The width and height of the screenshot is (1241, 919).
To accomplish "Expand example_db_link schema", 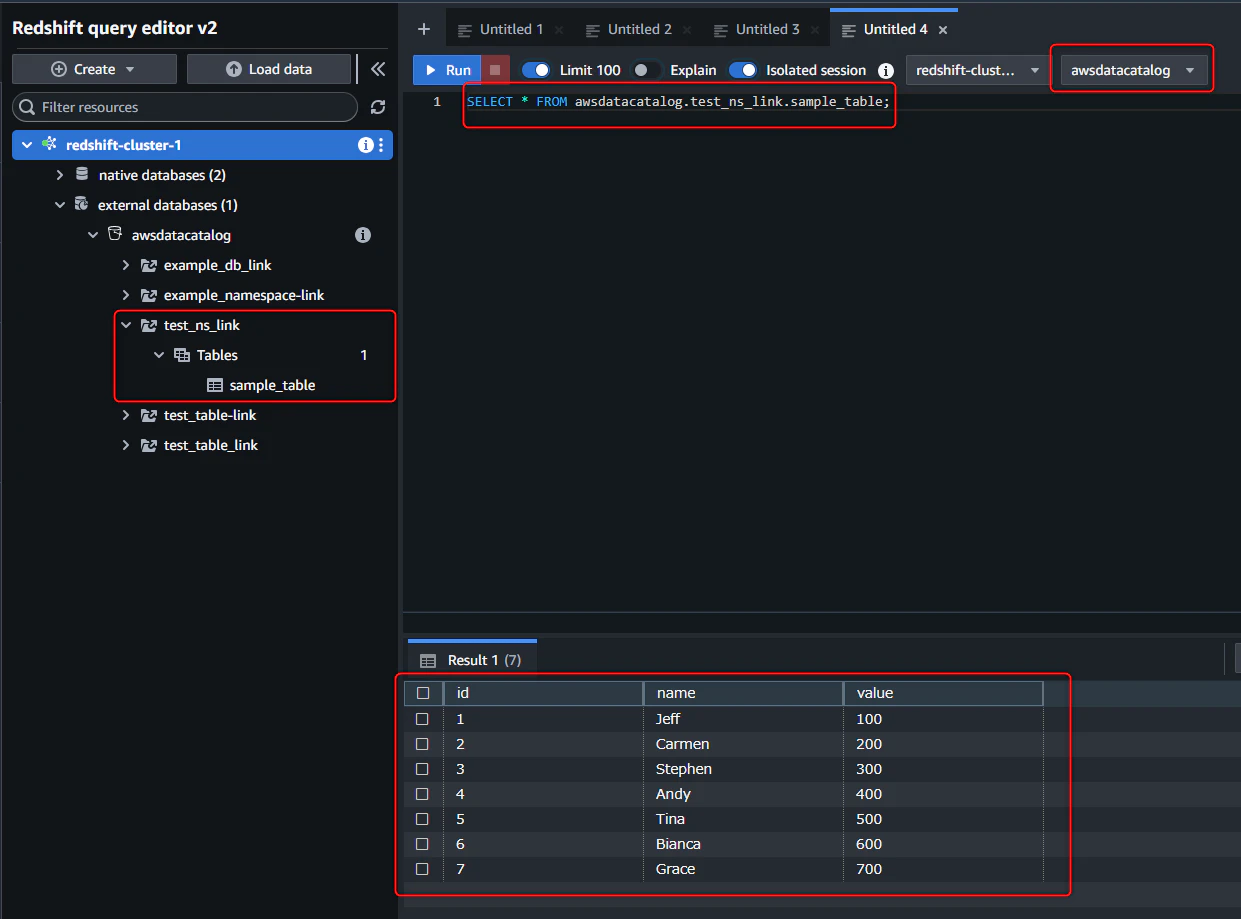I will (126, 265).
